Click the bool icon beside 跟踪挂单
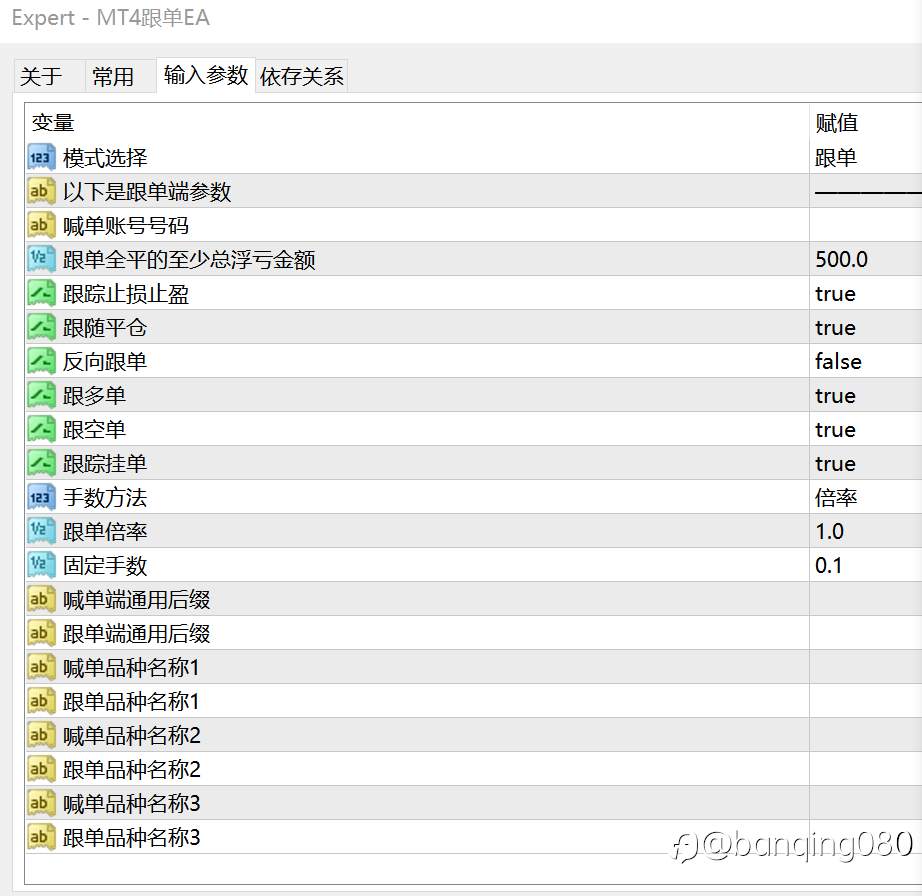 41,463
